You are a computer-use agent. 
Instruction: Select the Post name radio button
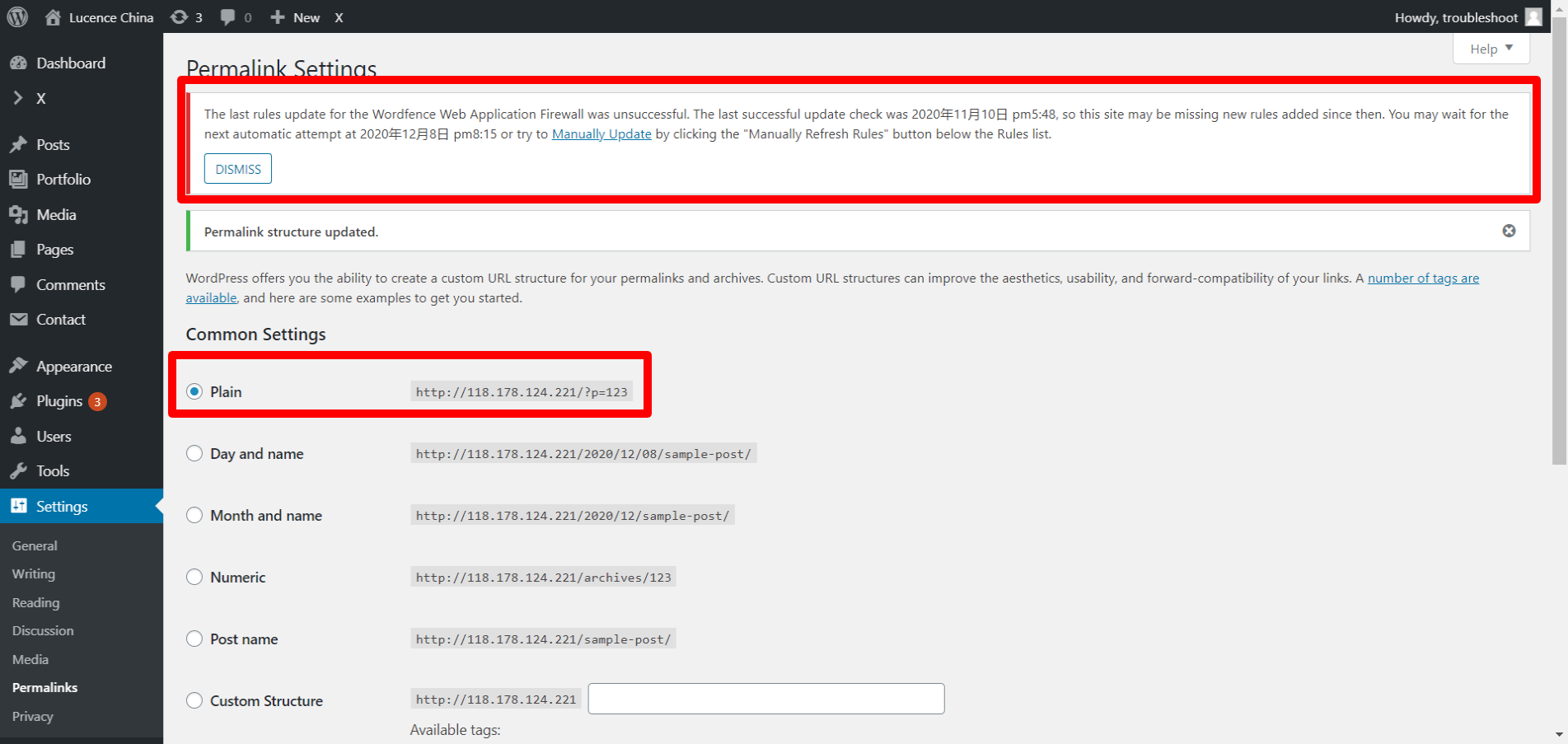point(194,639)
